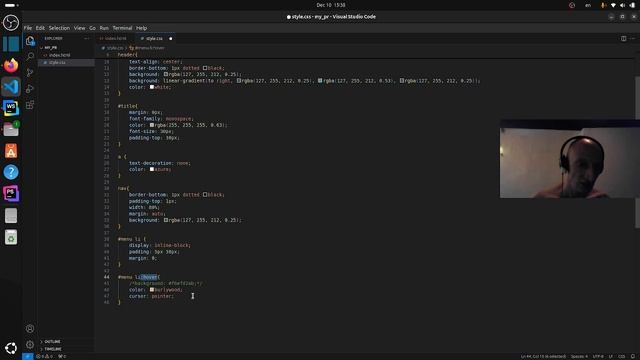Expand the TIMELINE section
The width and height of the screenshot is (640, 360).
coord(53,349)
